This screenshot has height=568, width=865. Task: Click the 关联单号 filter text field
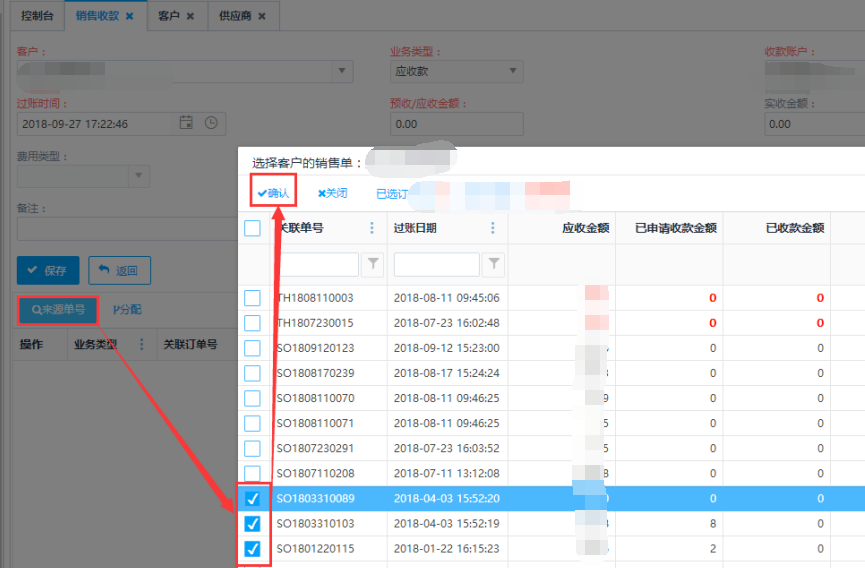click(316, 264)
